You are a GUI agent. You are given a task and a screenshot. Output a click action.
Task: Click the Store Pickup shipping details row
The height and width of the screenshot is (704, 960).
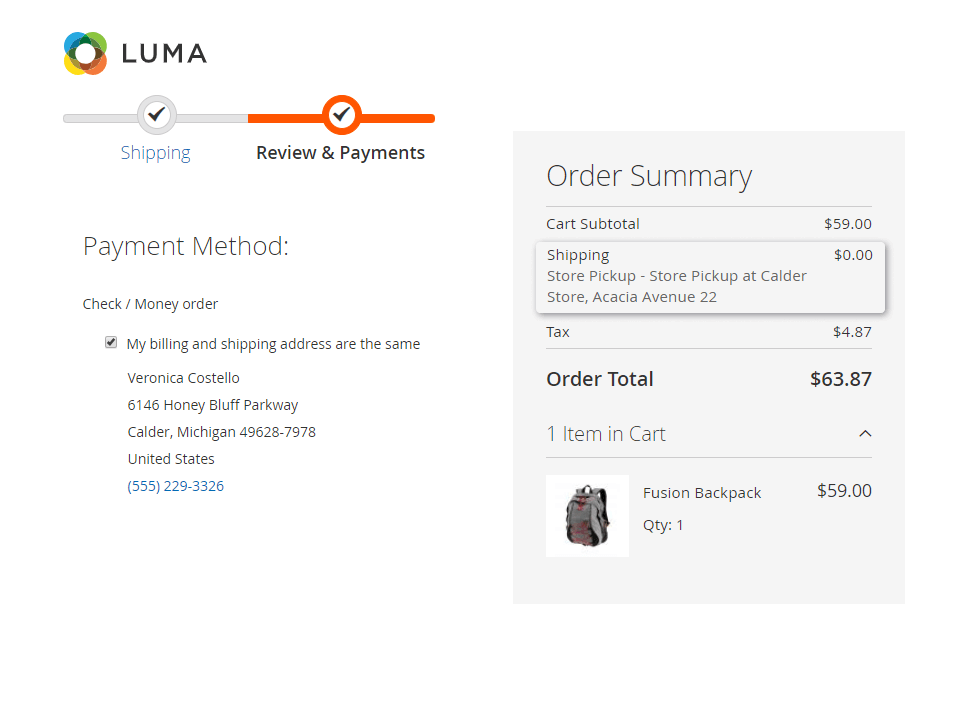coord(677,286)
